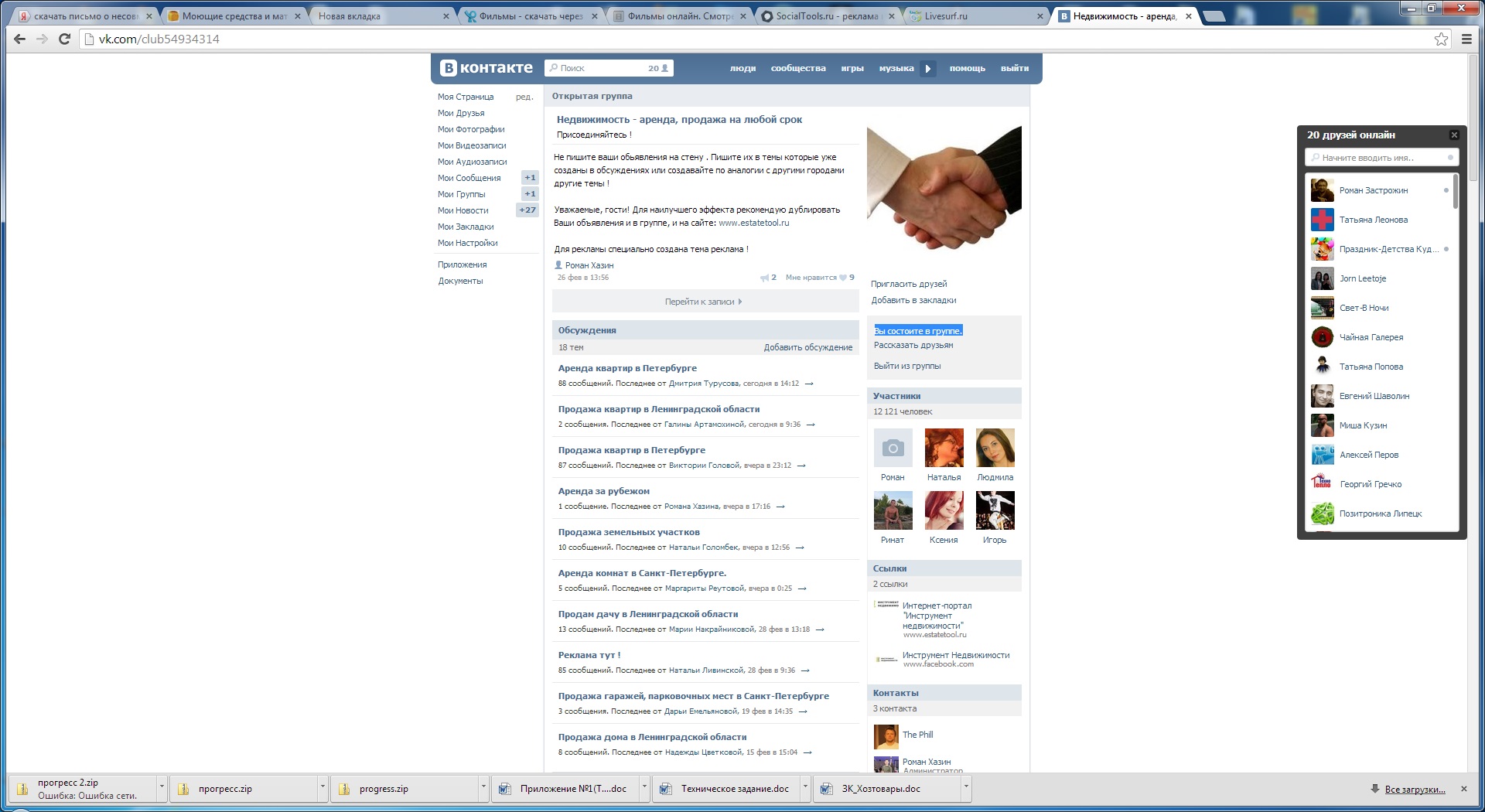Click помощь in the top menu
The image size is (1485, 812).
click(968, 69)
